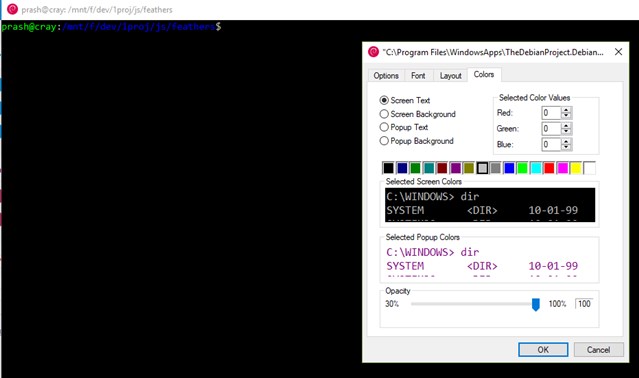Image resolution: width=639 pixels, height=378 pixels.
Task: Decrease the Green value with down arrow
Action: (566, 132)
